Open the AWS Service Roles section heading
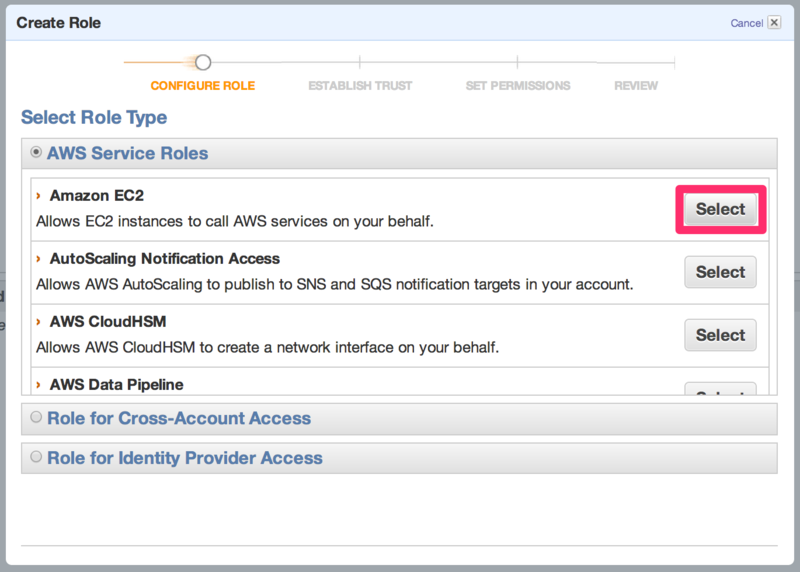 coord(128,153)
